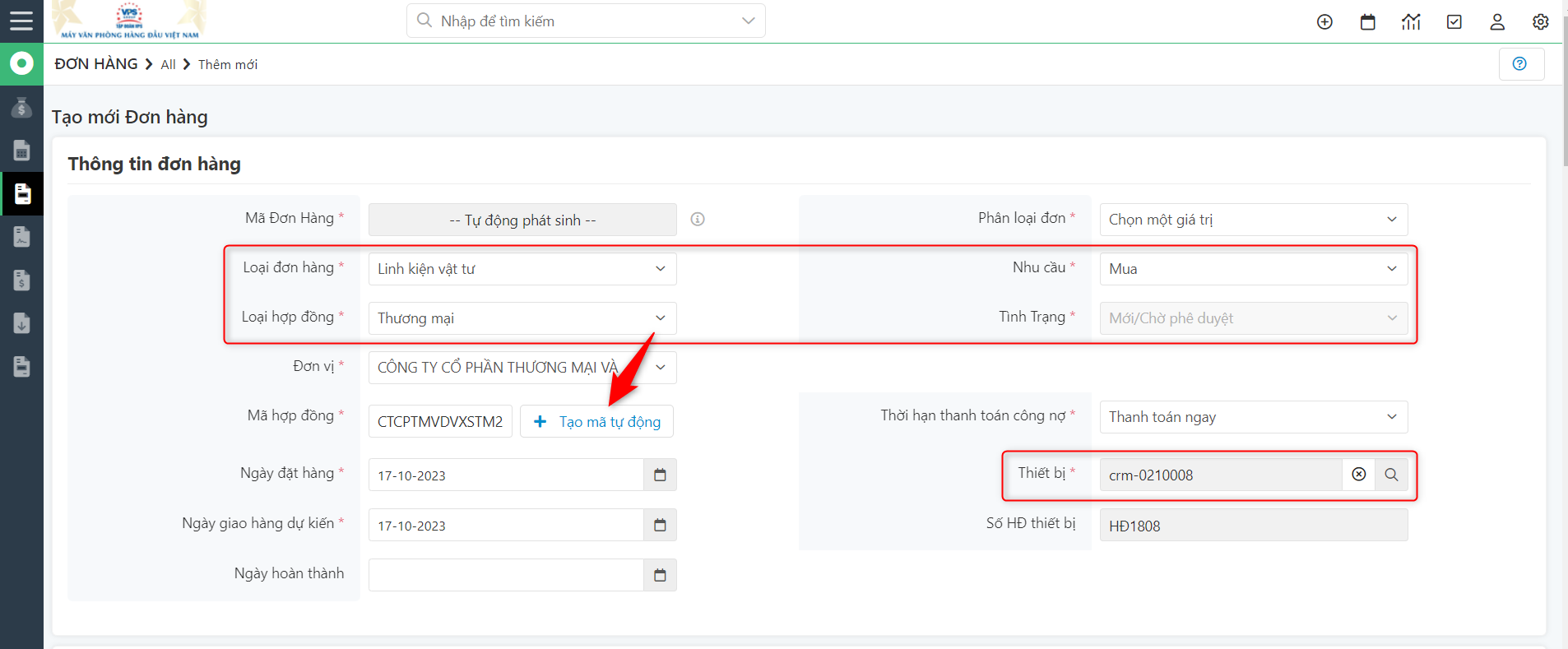The width and height of the screenshot is (1568, 649).
Task: Click the Số HĐ thiết bị field
Action: [1254, 525]
